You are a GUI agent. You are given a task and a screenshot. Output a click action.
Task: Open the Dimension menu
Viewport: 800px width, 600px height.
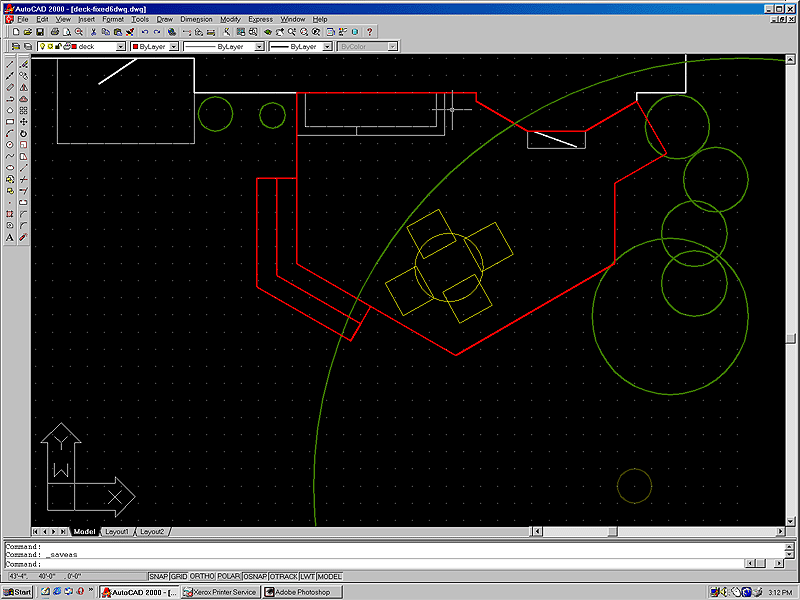pyautogui.click(x=196, y=19)
